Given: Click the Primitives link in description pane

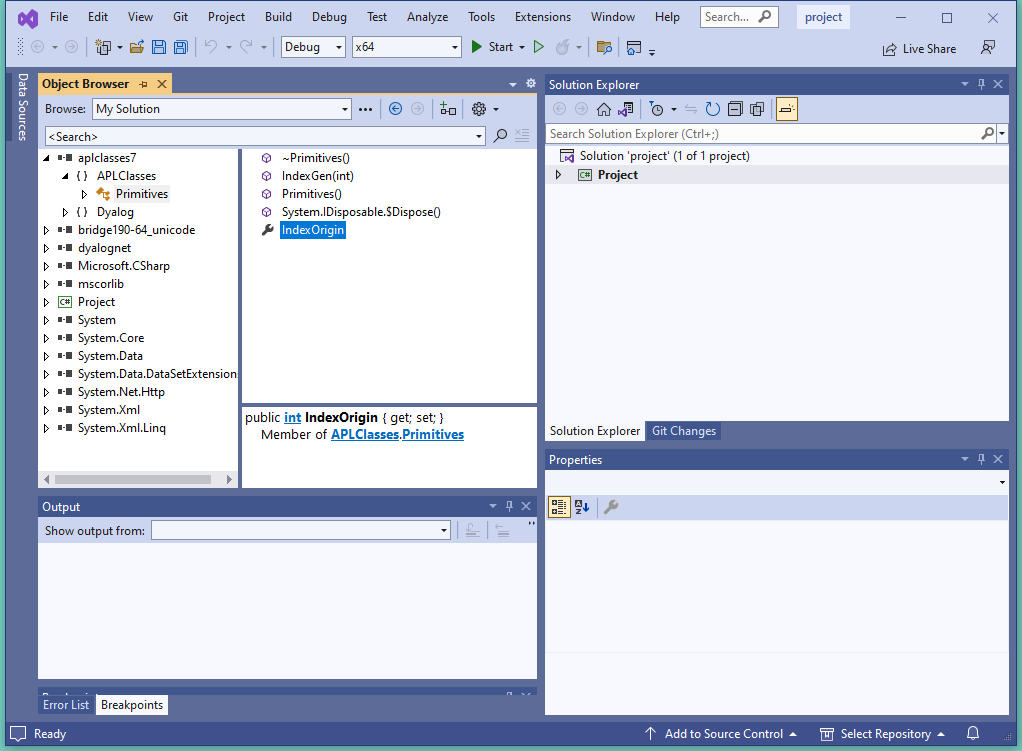Looking at the screenshot, I should click(x=433, y=434).
